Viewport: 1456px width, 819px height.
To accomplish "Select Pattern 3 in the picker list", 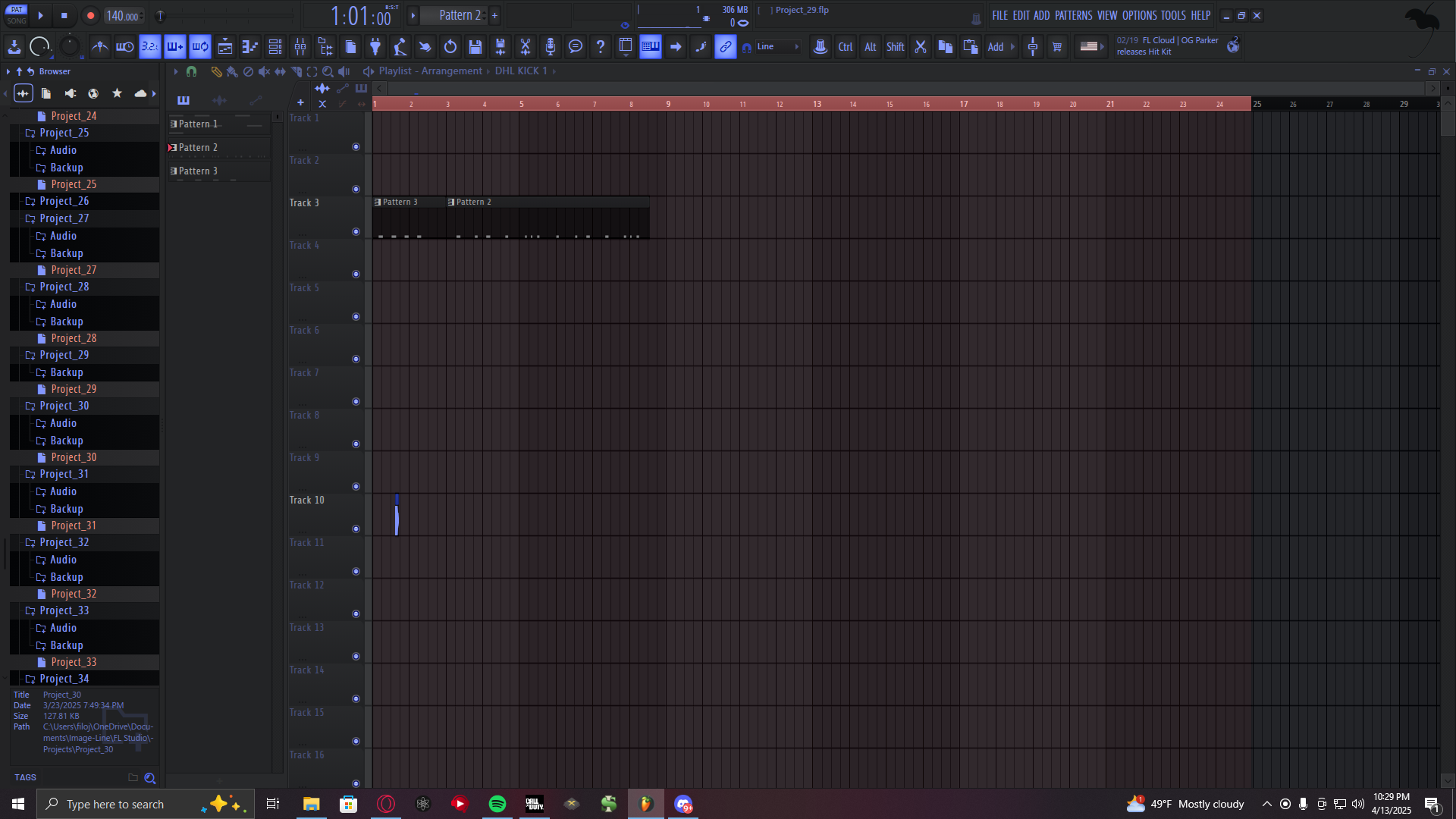I will coord(199,171).
